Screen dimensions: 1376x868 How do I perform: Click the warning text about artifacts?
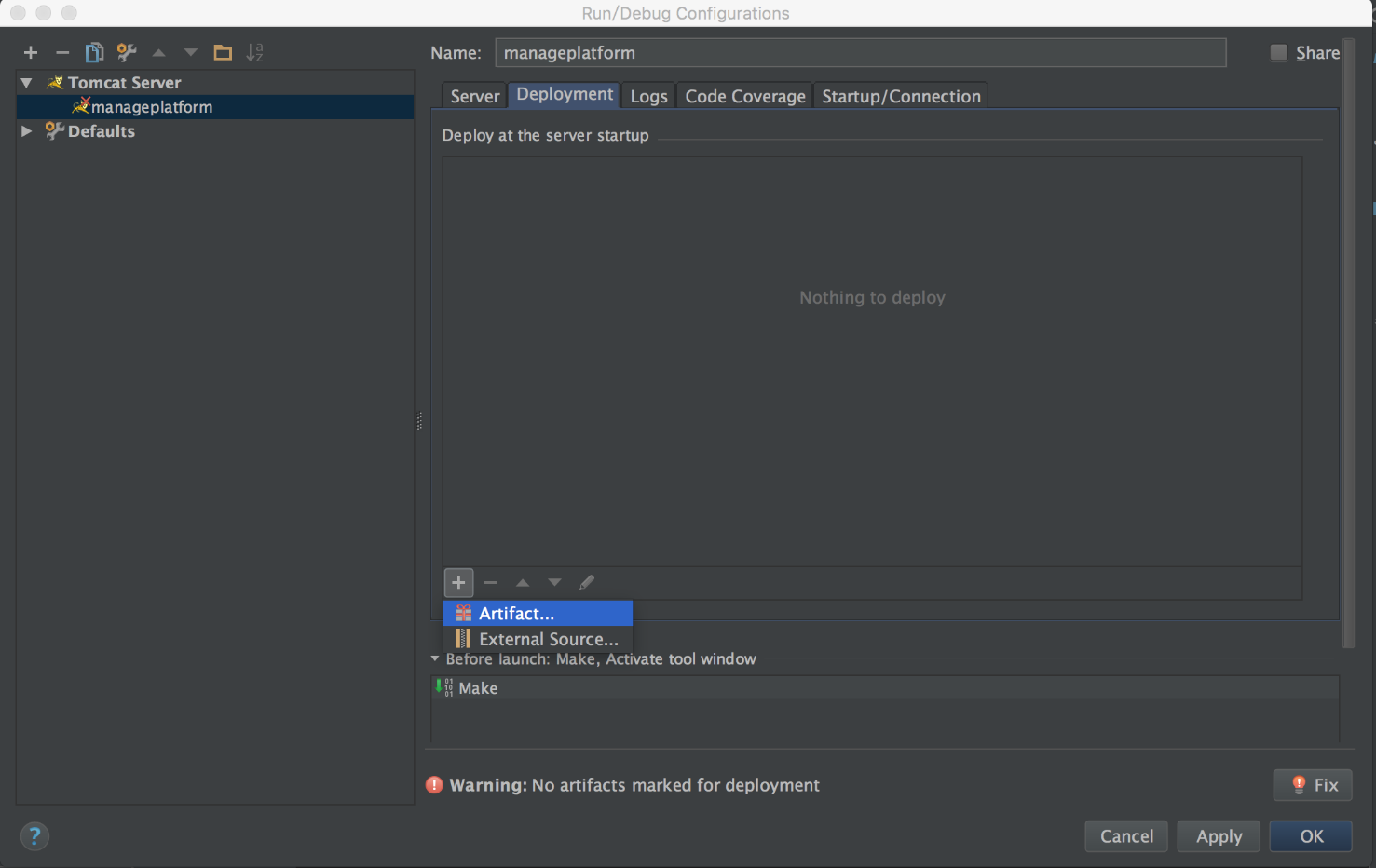click(x=634, y=785)
